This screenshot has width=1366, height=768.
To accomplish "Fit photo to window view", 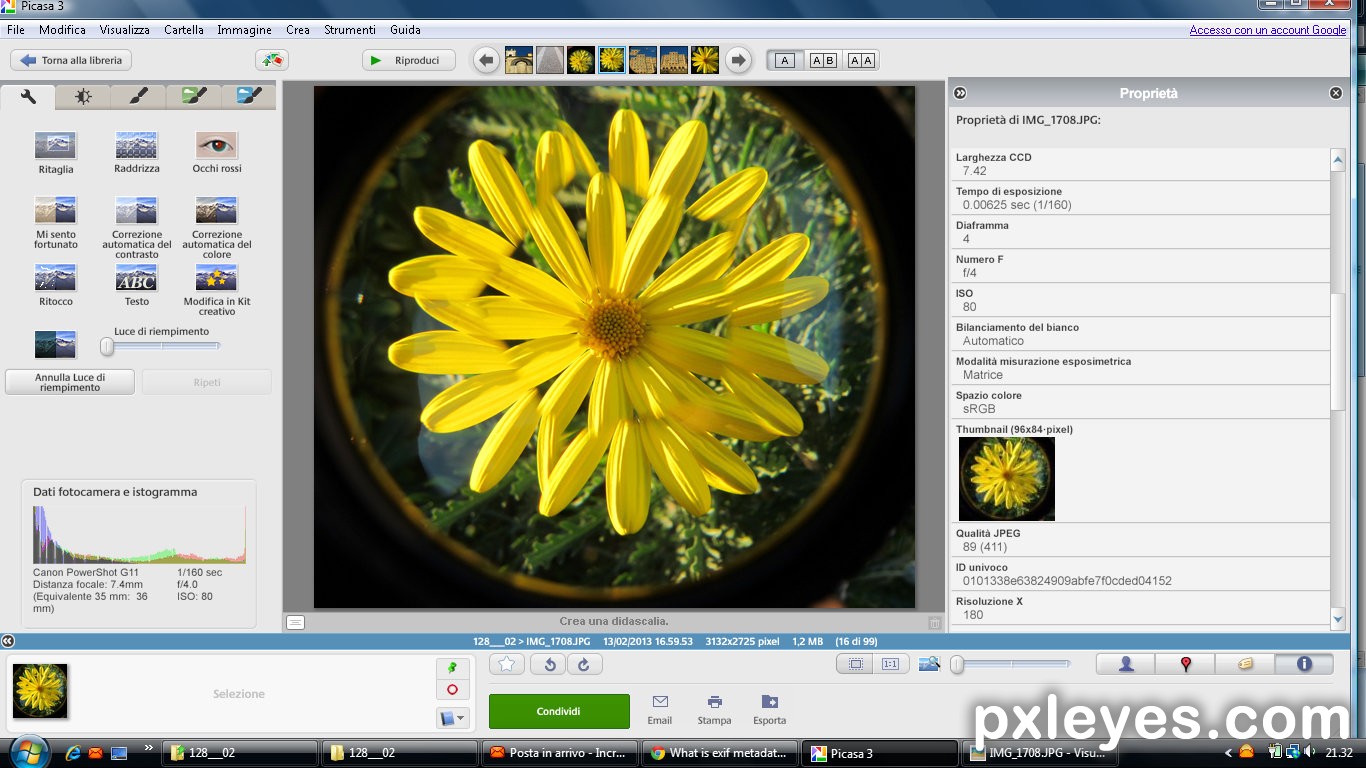I will [x=855, y=664].
